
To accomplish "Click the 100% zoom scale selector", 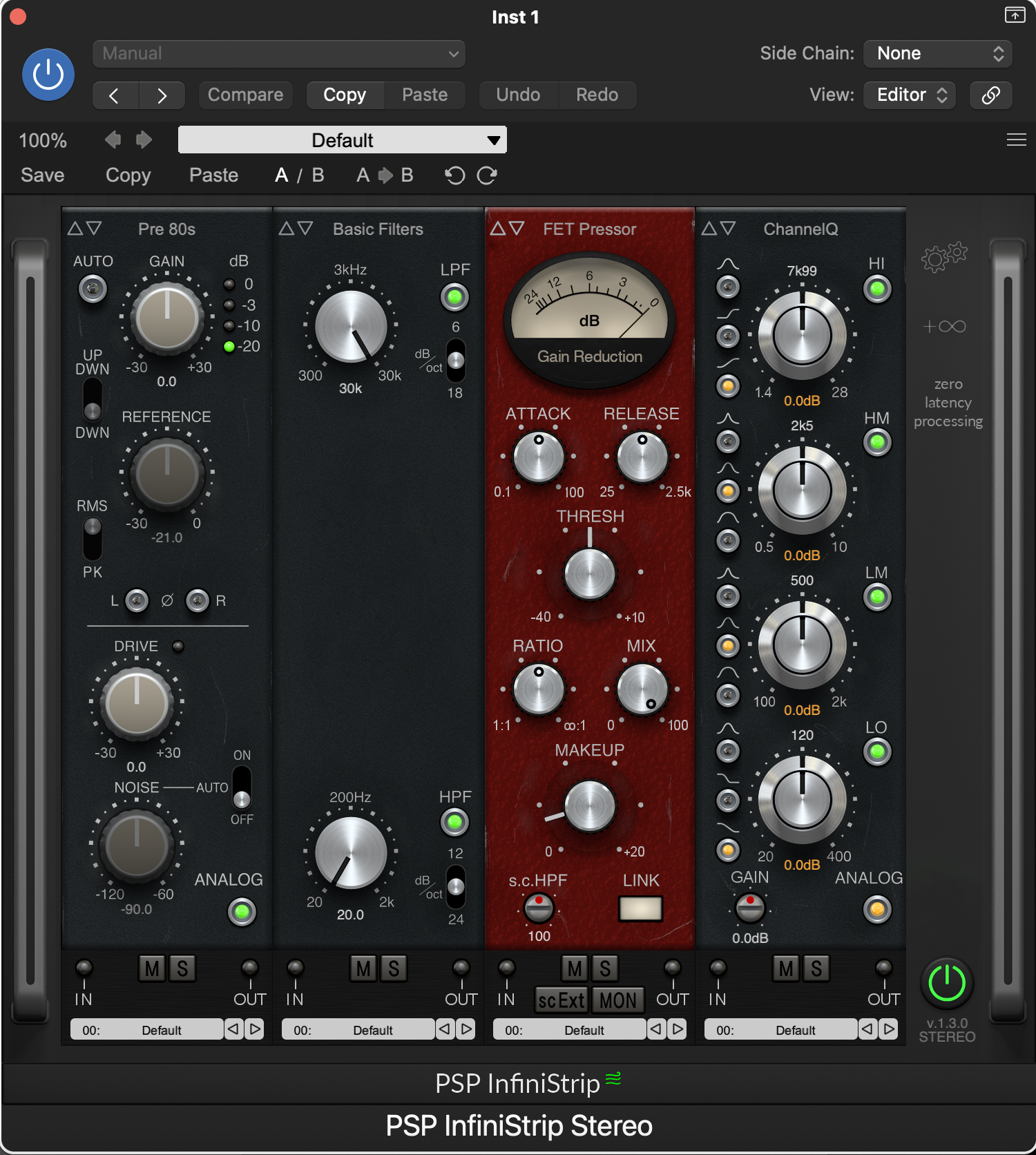I will pyautogui.click(x=43, y=141).
